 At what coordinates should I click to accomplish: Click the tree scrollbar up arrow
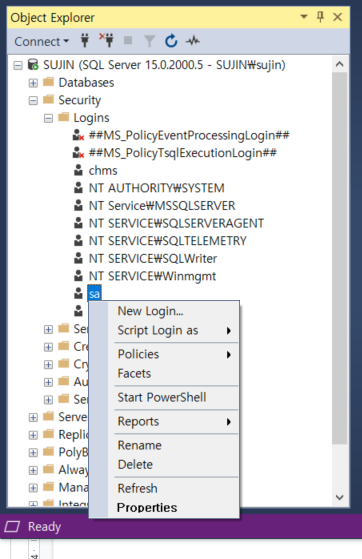tap(340, 64)
